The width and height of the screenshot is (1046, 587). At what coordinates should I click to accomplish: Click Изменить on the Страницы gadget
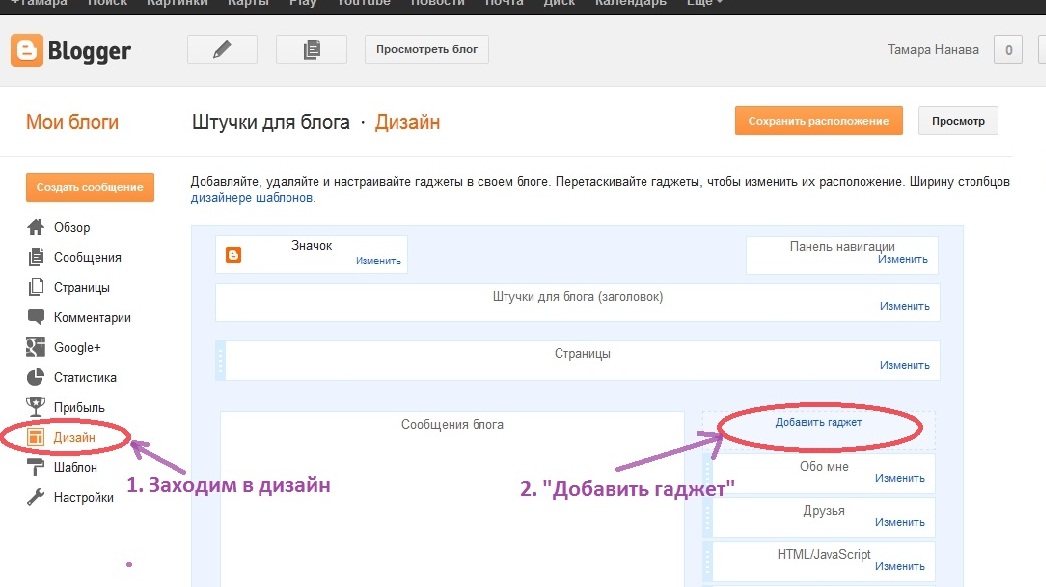(x=905, y=365)
